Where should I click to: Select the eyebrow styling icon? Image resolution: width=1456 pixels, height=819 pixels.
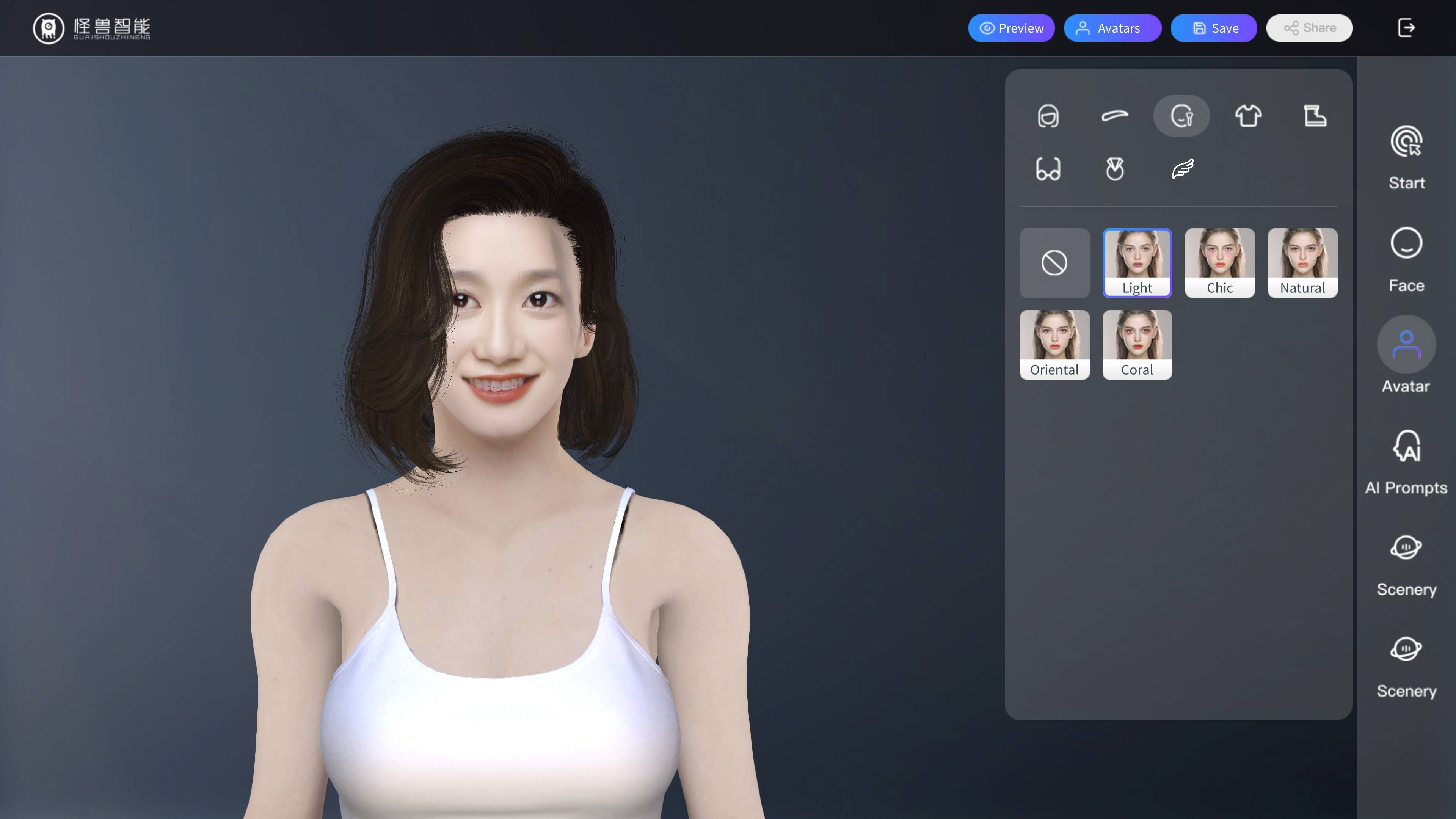click(1115, 115)
